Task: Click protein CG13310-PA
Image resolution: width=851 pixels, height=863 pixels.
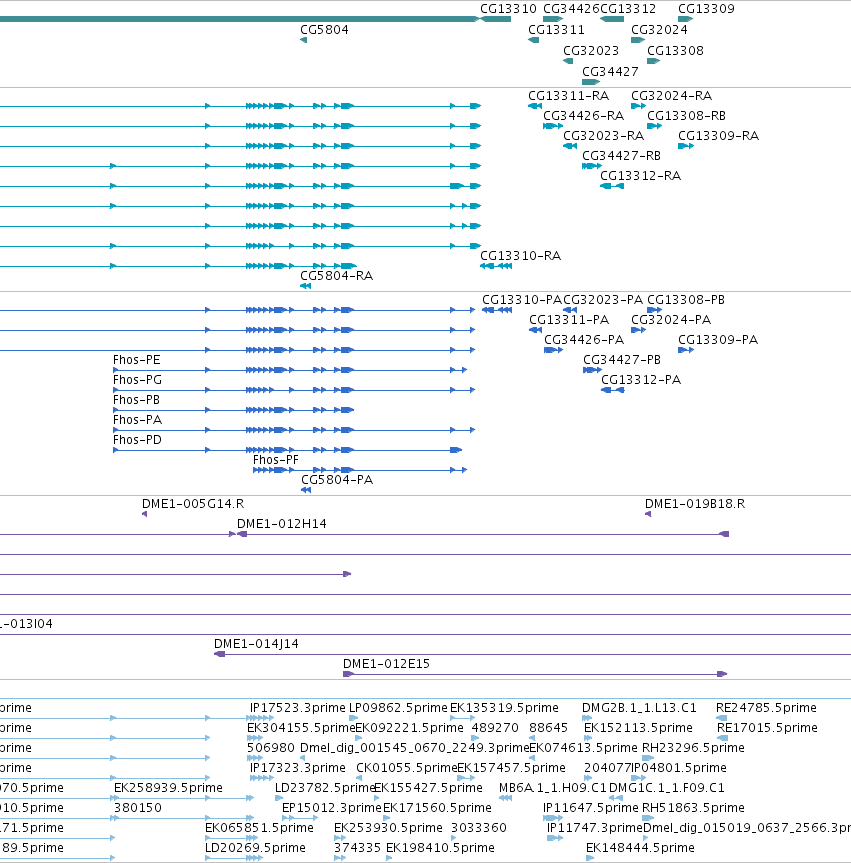Action: (x=522, y=300)
